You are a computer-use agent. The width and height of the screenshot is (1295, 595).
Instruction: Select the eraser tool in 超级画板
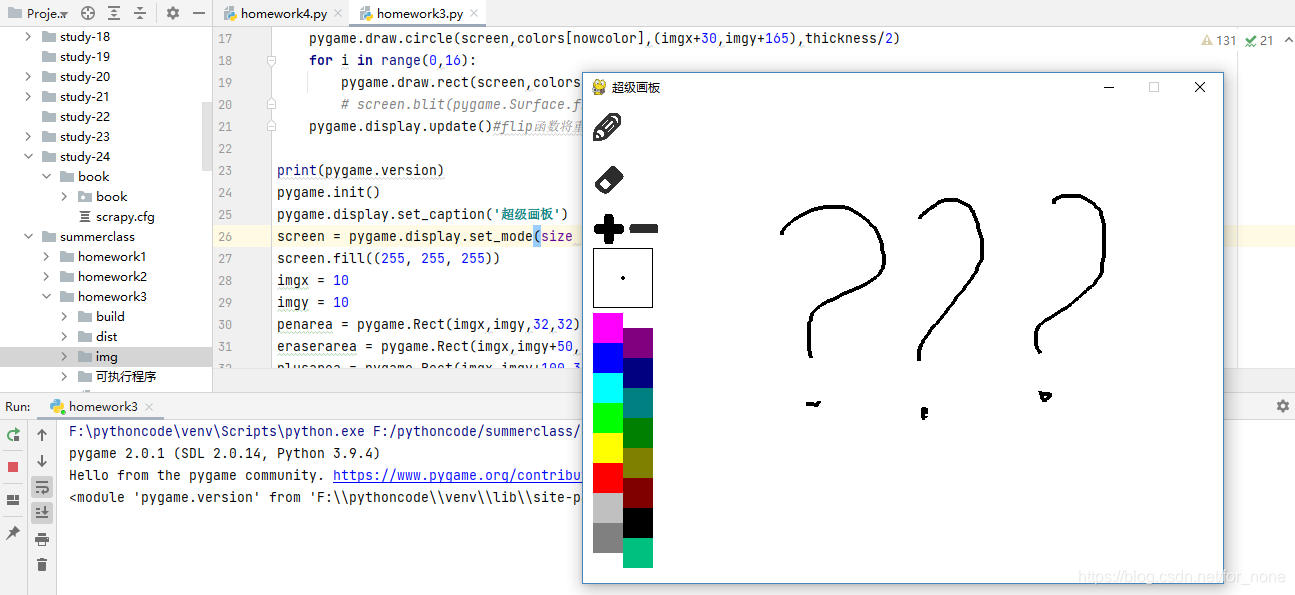coord(609,179)
